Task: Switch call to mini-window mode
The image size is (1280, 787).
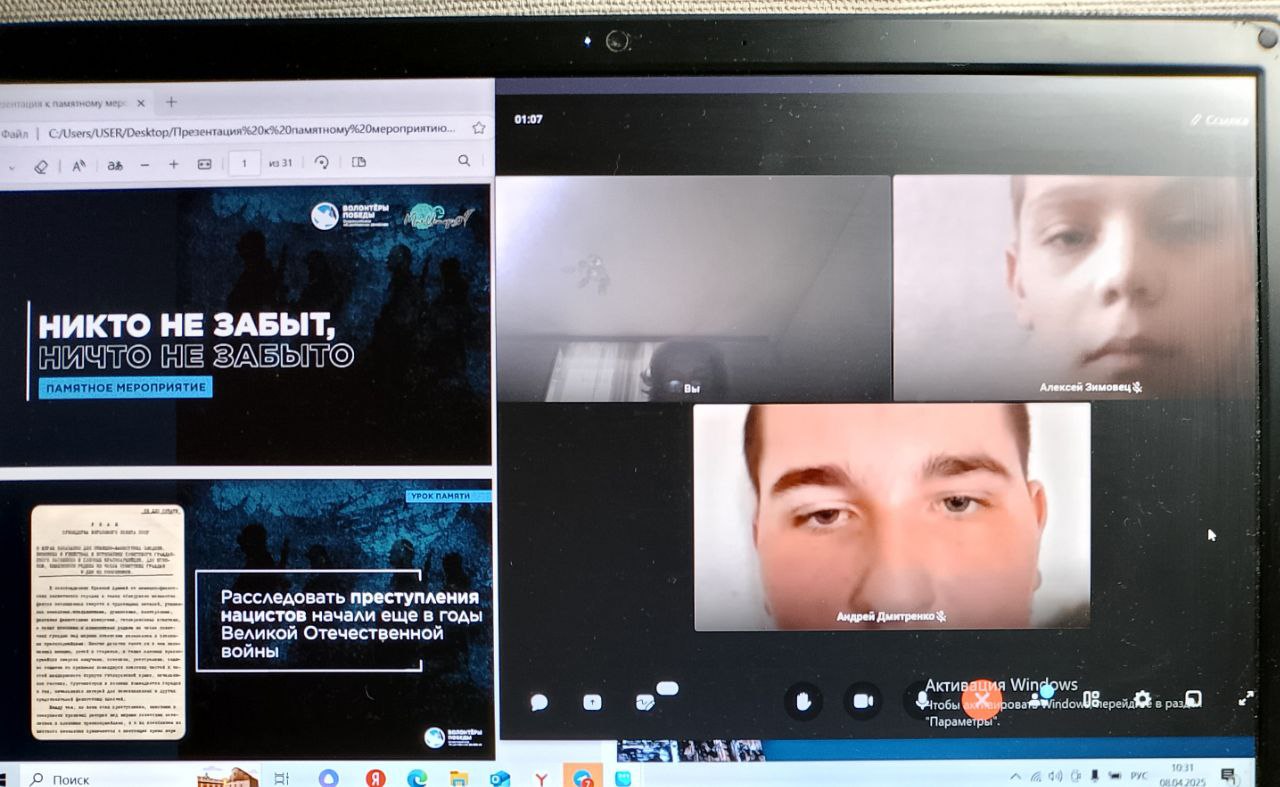Action: pyautogui.click(x=1193, y=699)
